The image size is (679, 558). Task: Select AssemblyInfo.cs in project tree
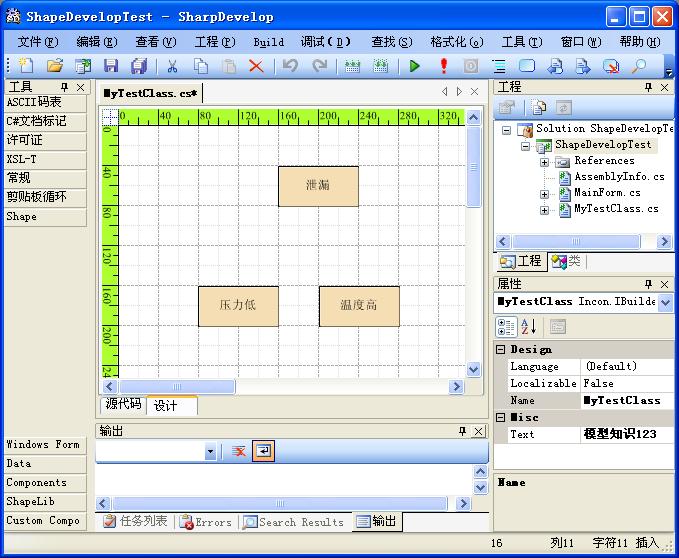619,177
